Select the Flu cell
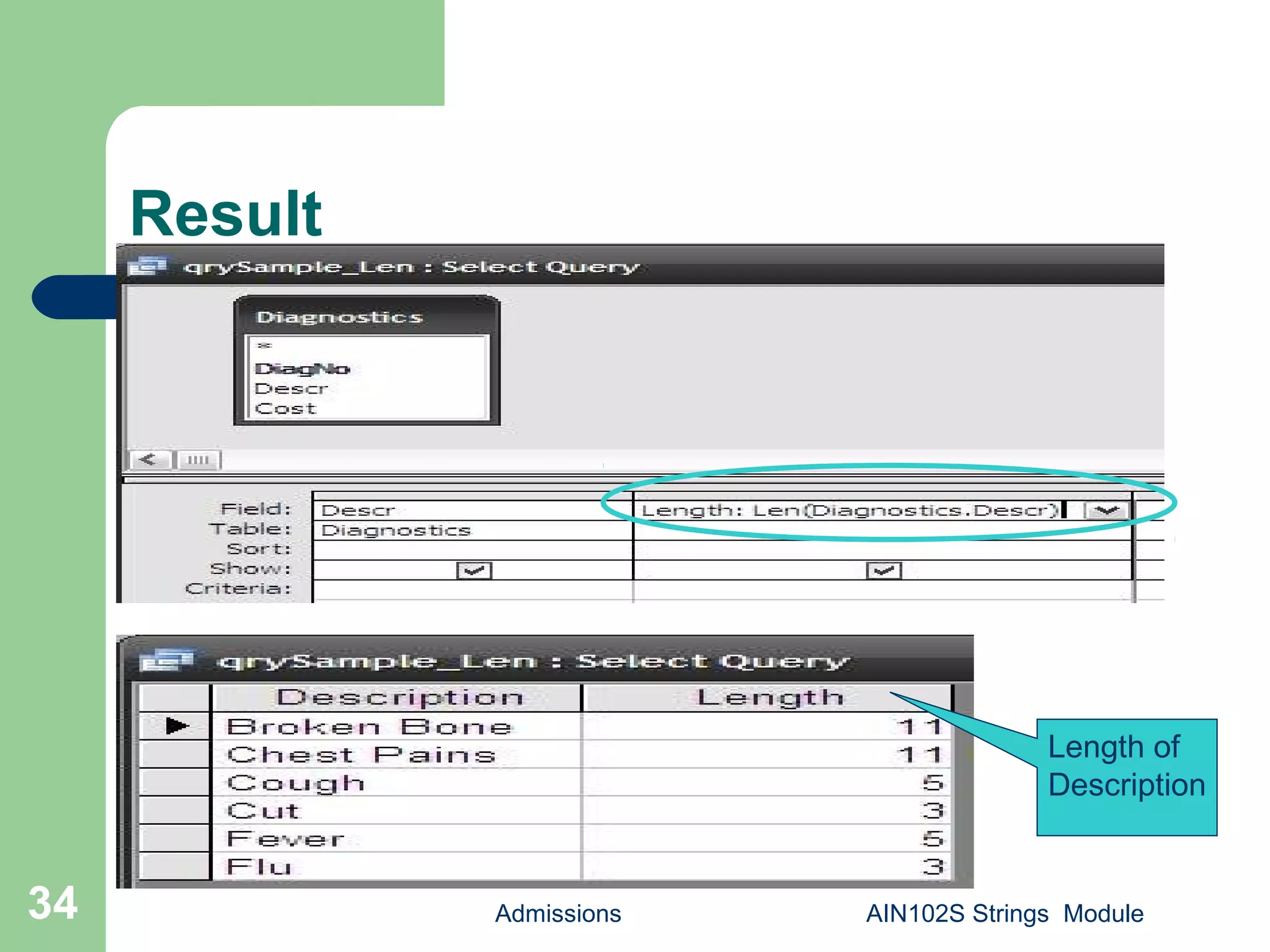The height and width of the screenshot is (952, 1270). click(397, 866)
